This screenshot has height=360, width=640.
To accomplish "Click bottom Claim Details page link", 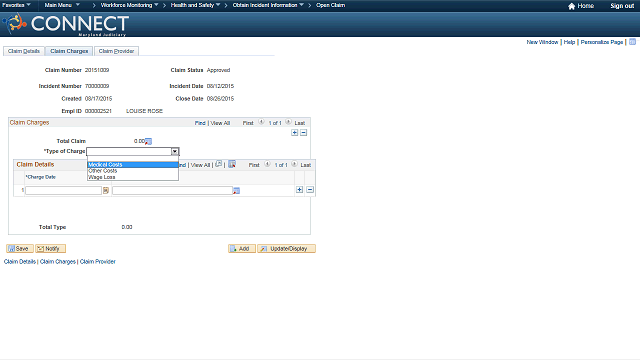I will [x=20, y=262].
